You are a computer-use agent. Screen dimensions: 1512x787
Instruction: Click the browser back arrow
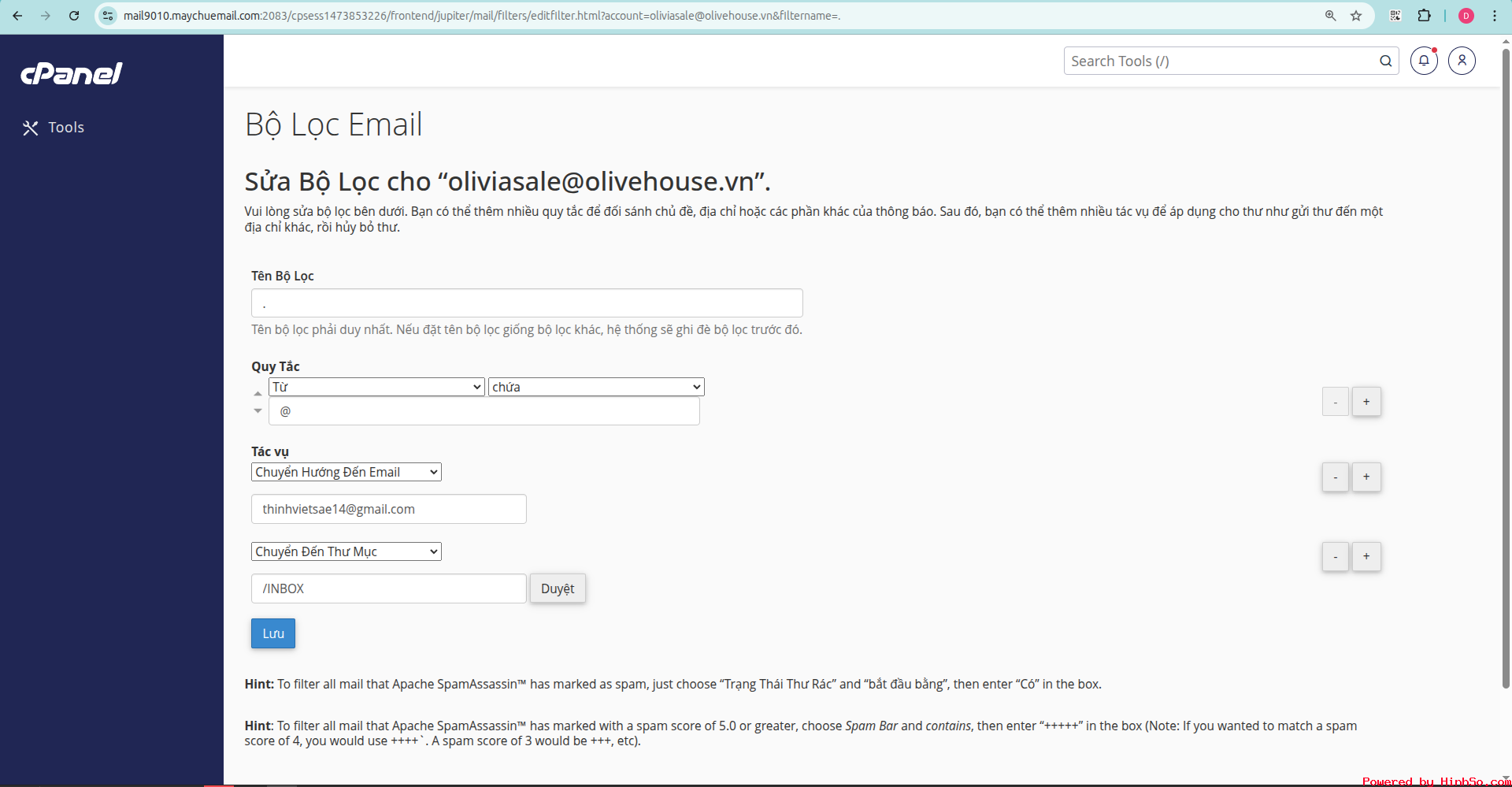tap(17, 16)
